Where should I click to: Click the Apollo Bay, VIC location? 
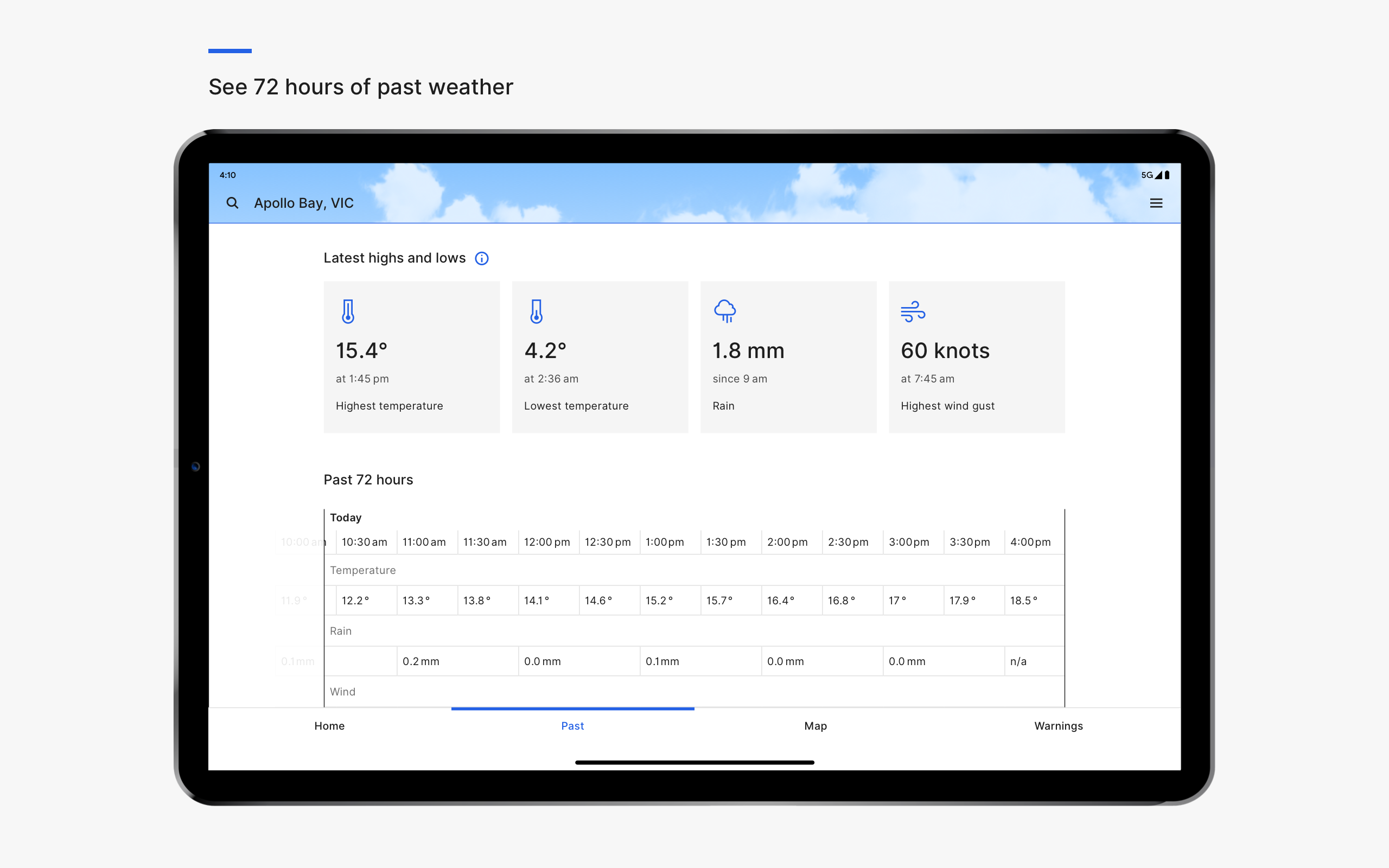click(x=304, y=203)
